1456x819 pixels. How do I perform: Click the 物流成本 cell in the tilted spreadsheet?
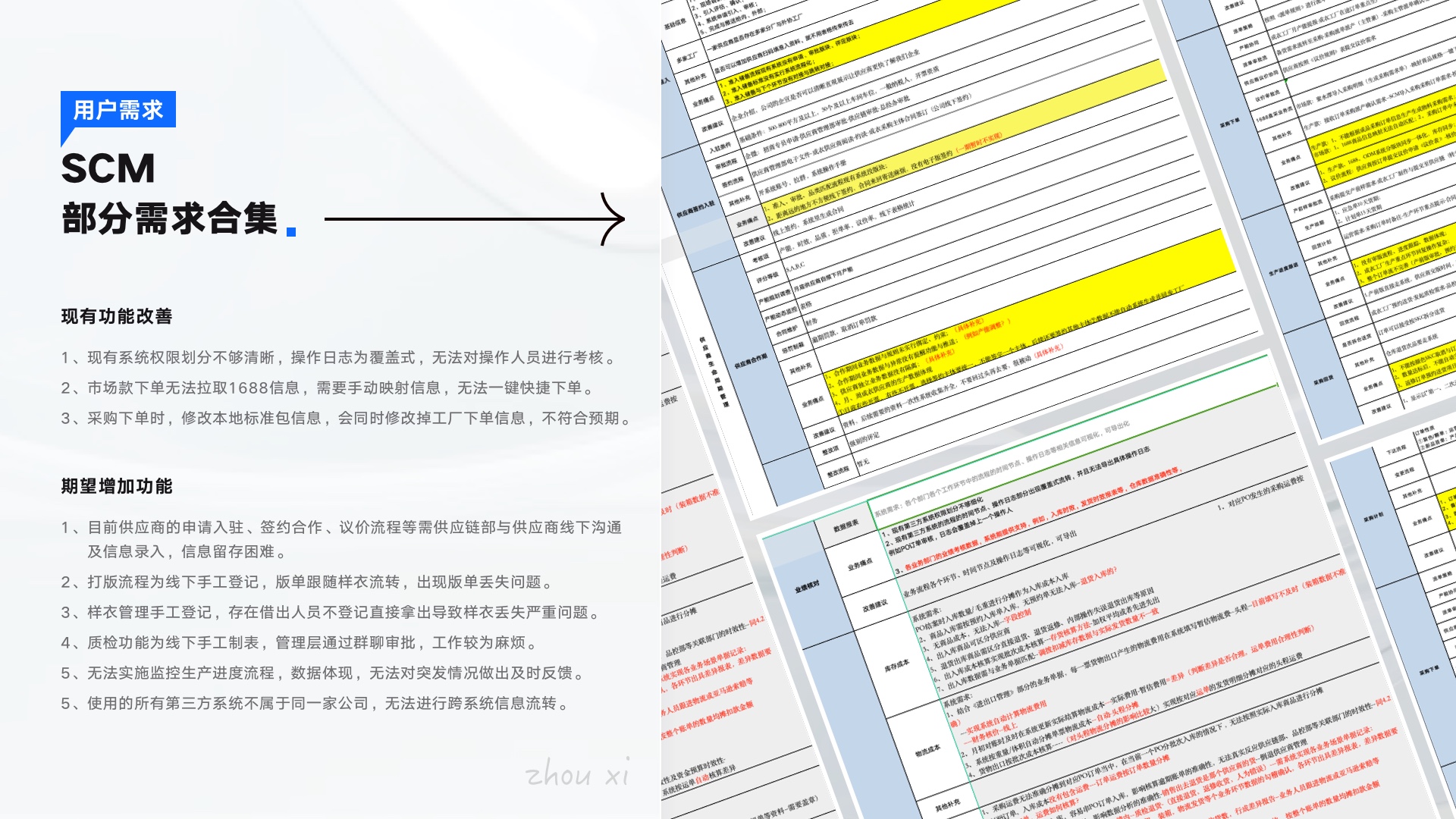[927, 751]
